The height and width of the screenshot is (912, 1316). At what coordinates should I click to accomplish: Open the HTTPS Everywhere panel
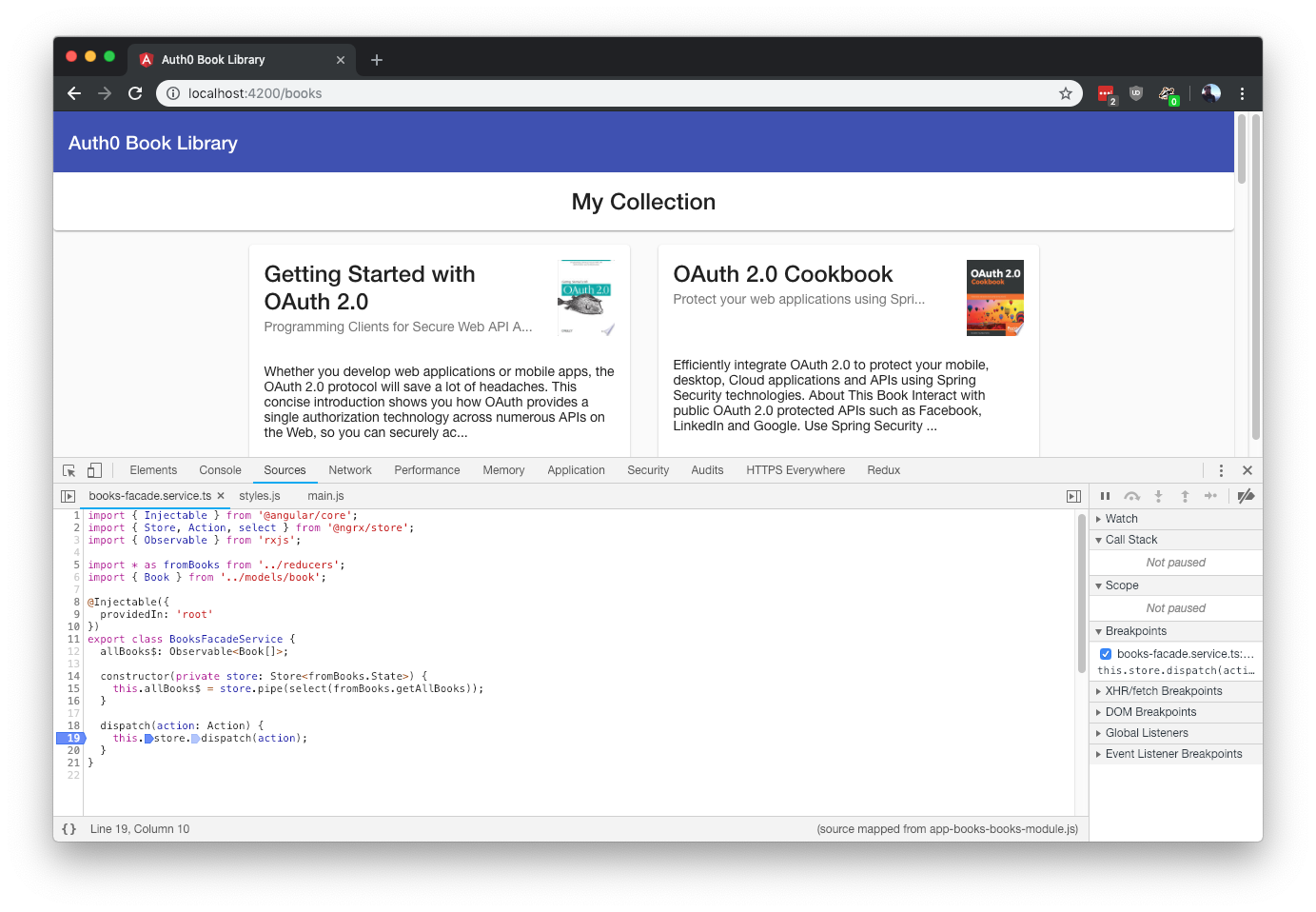[x=795, y=470]
